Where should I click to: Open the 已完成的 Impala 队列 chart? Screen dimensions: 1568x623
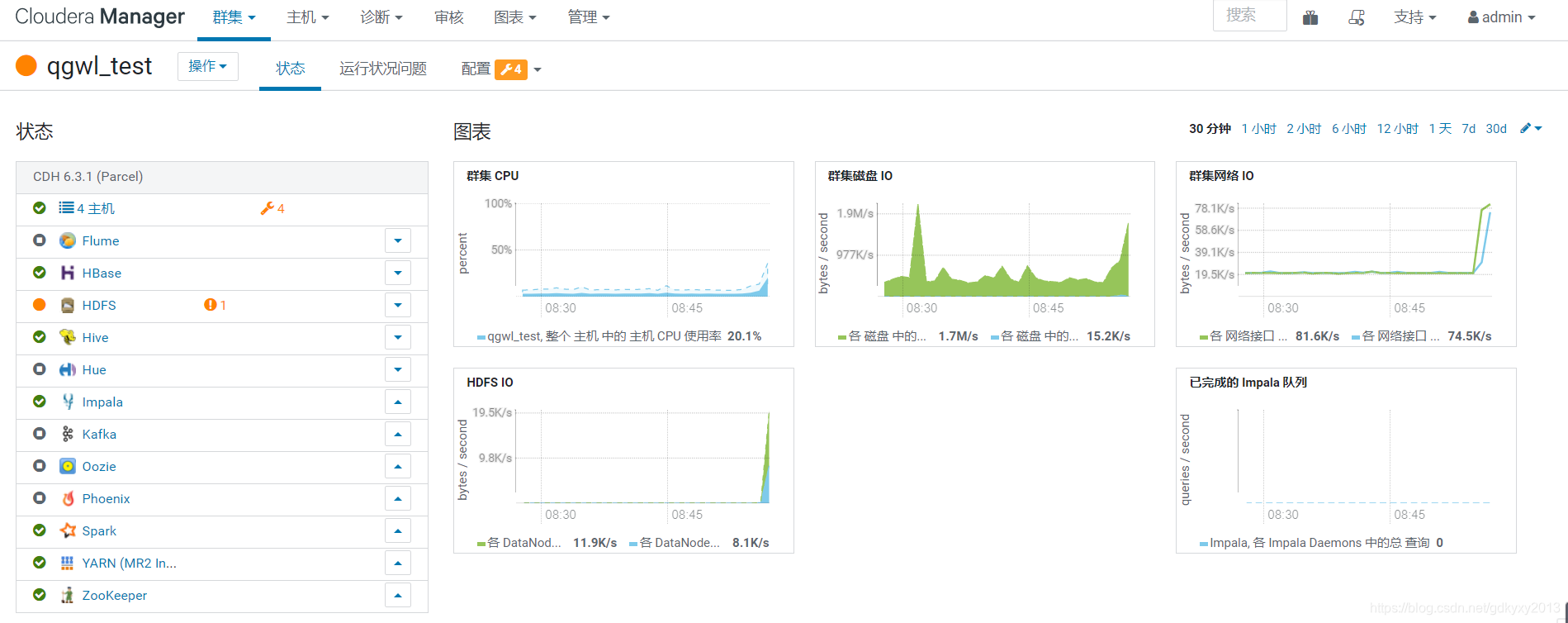point(1346,460)
